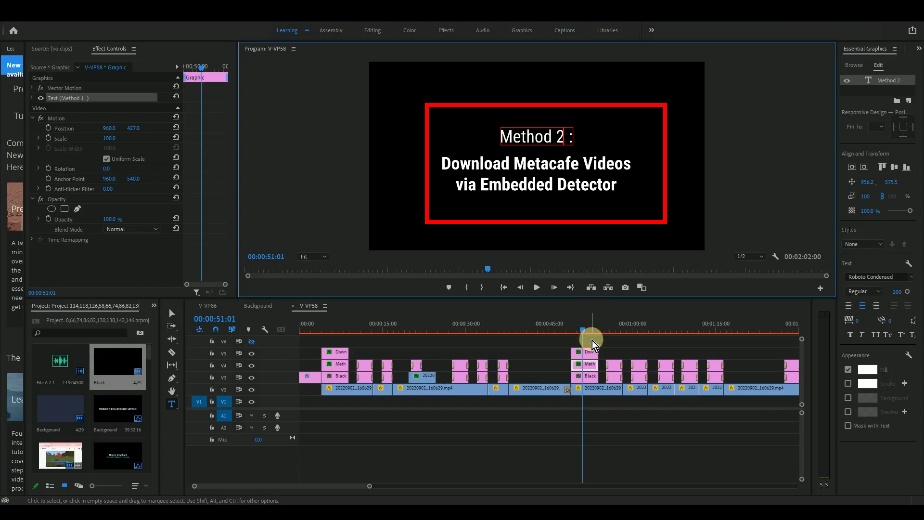
Task: Toggle visibility of Text (Method 1) layer
Action: click(41, 98)
